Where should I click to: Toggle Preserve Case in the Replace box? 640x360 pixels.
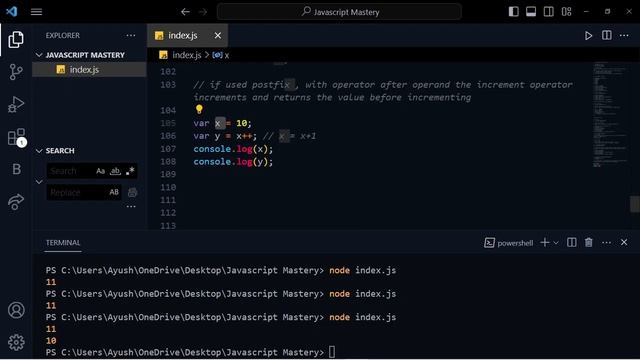point(114,192)
